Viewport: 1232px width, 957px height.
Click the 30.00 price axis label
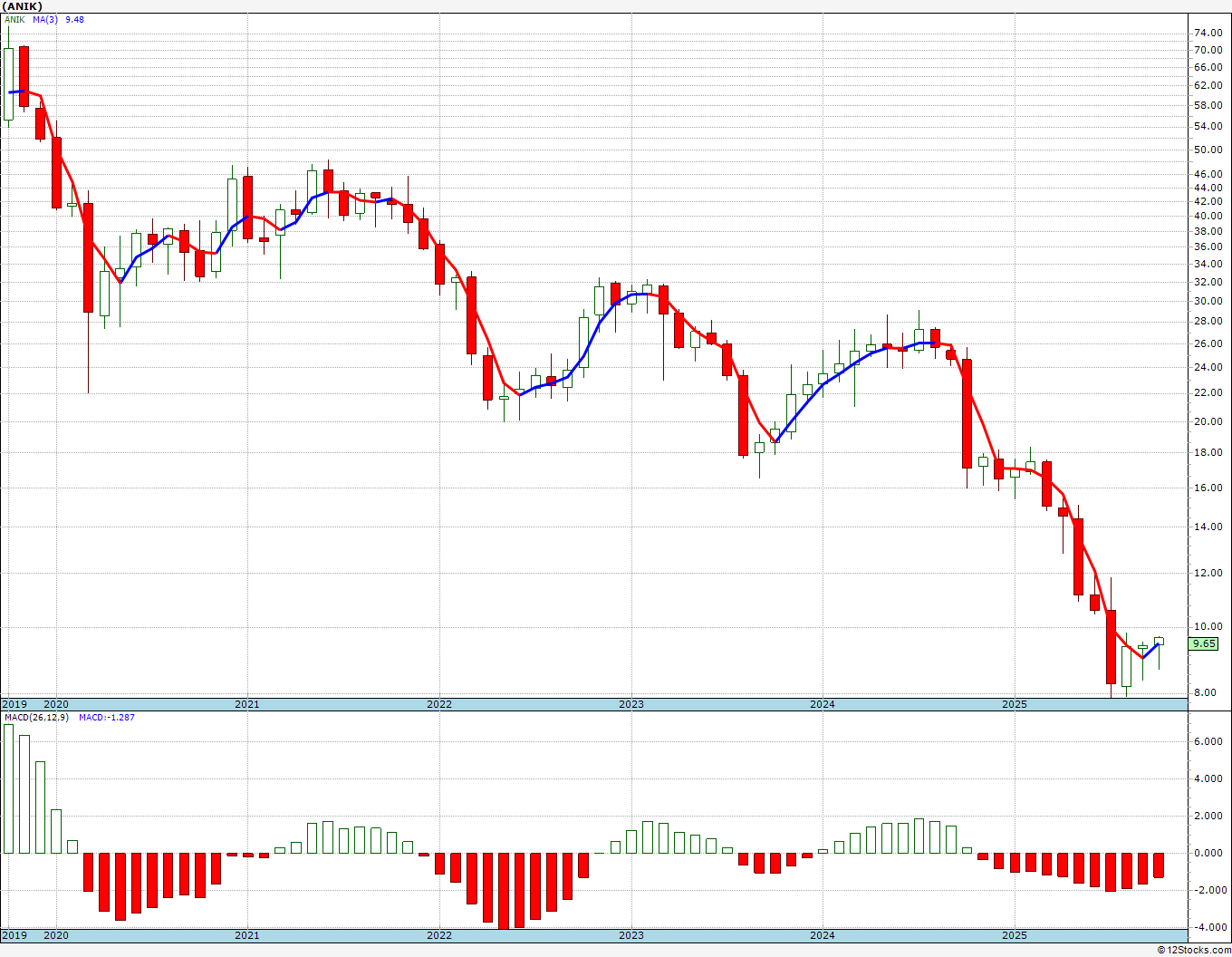[x=1208, y=301]
